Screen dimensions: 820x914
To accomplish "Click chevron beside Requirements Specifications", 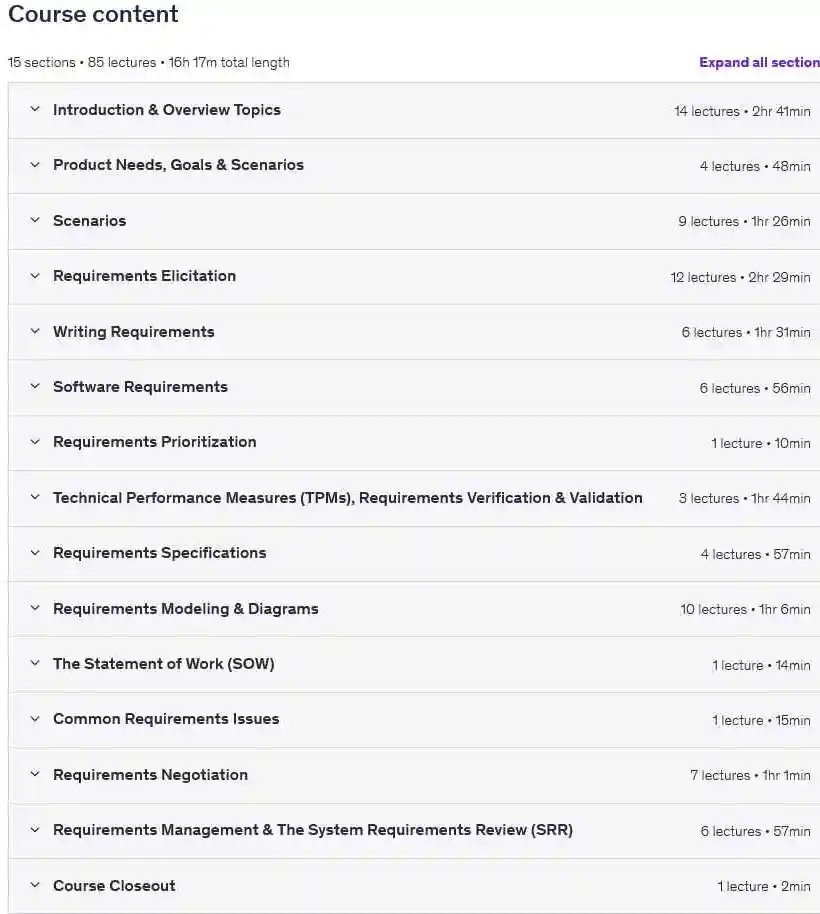I will pos(35,553).
